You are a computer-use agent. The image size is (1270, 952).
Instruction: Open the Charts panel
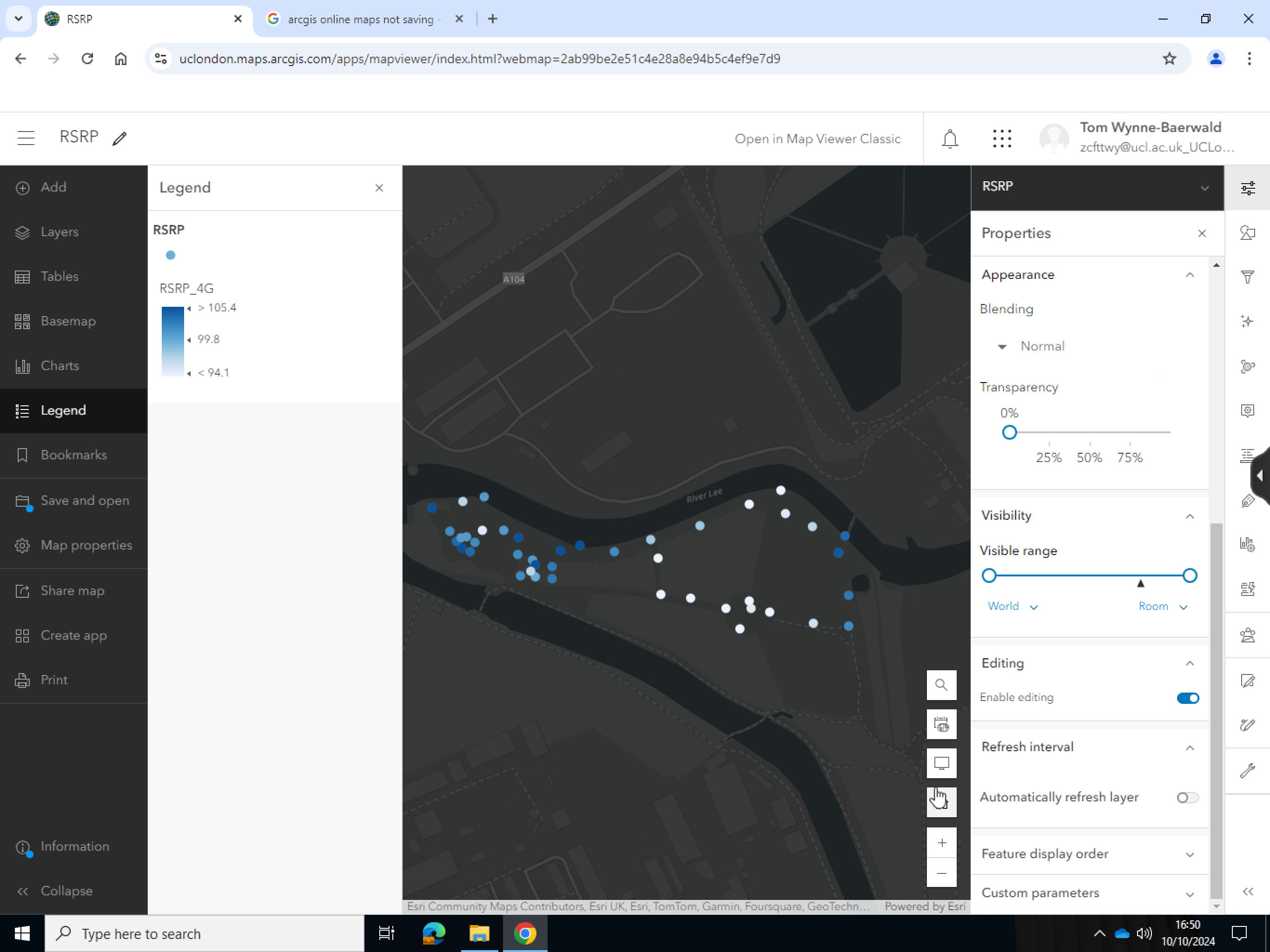(73, 366)
